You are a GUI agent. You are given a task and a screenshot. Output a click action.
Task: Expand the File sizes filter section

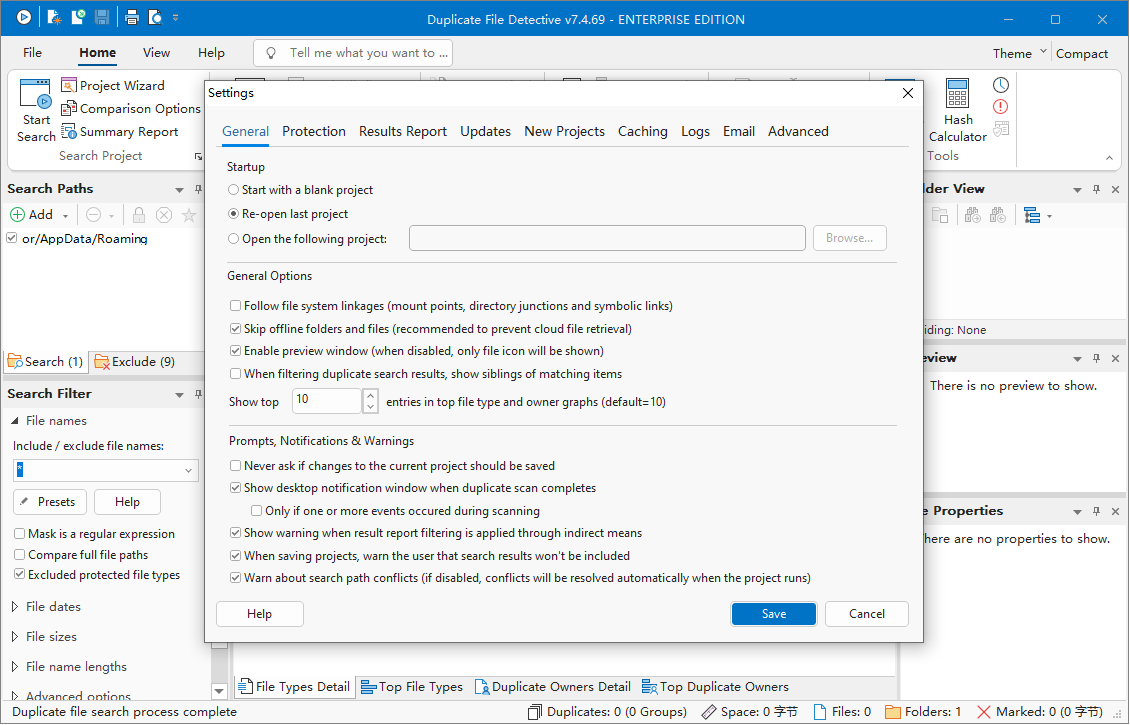tap(15, 637)
